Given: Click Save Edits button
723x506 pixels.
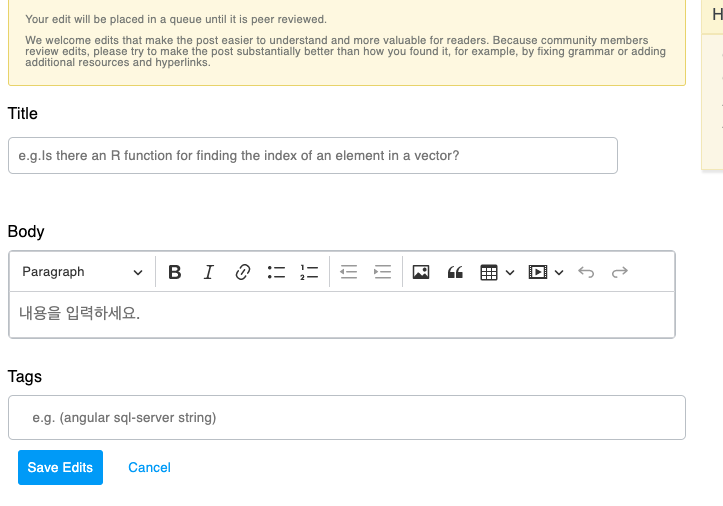Looking at the screenshot, I should pyautogui.click(x=60, y=467).
